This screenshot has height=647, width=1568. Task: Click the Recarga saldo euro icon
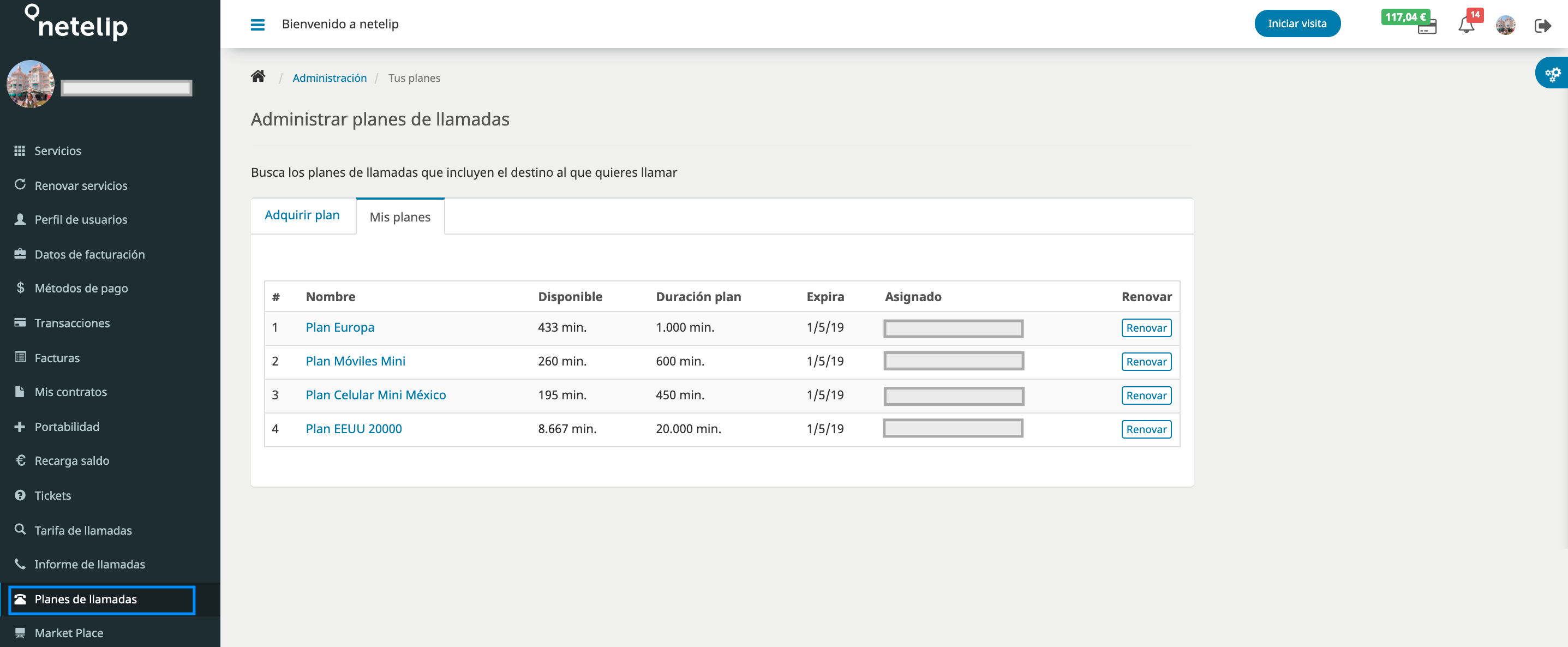20,460
